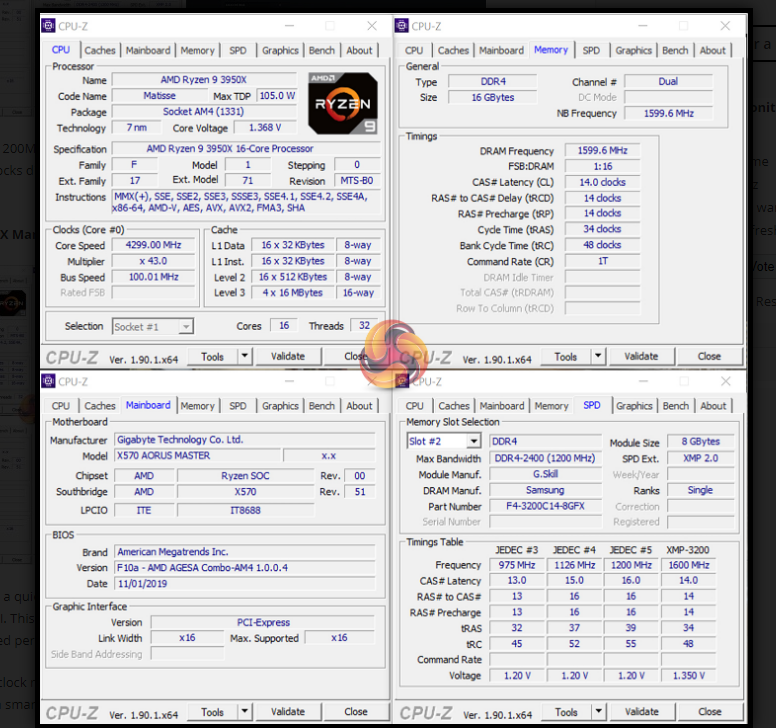
Task: Click the DRAM Frequency value 1599.6 MHz
Action: pyautogui.click(x=602, y=150)
